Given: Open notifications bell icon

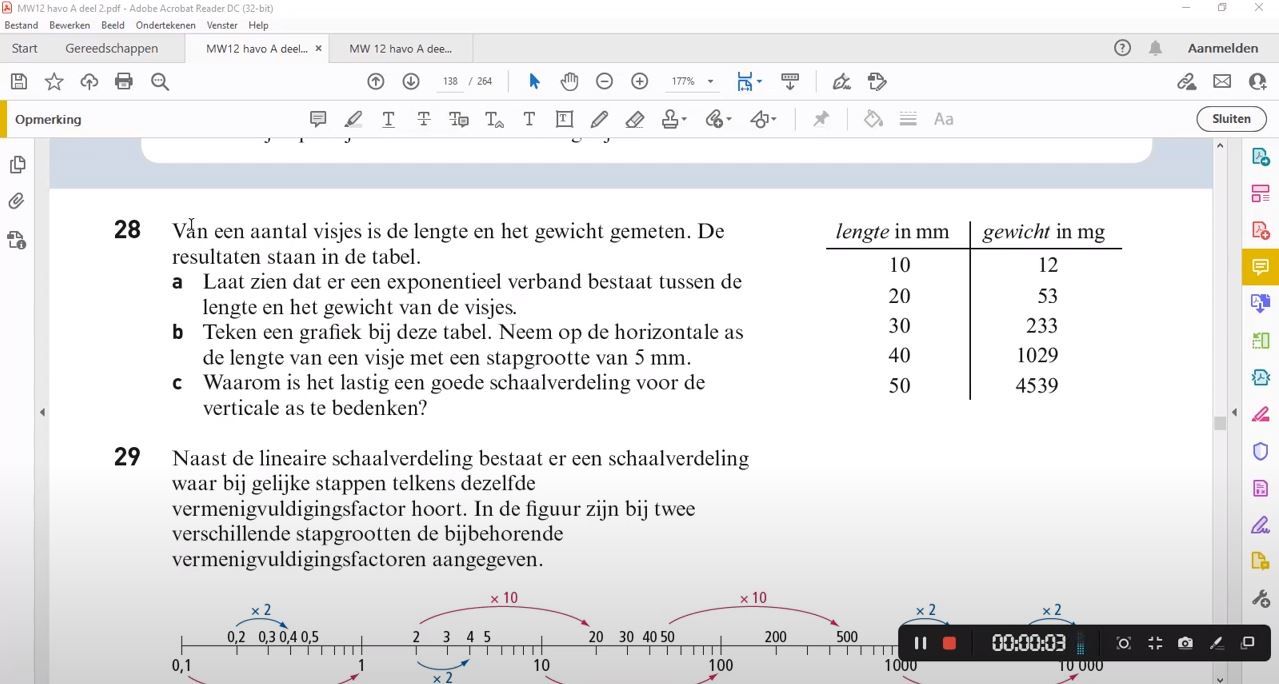Looking at the screenshot, I should click(x=1155, y=48).
